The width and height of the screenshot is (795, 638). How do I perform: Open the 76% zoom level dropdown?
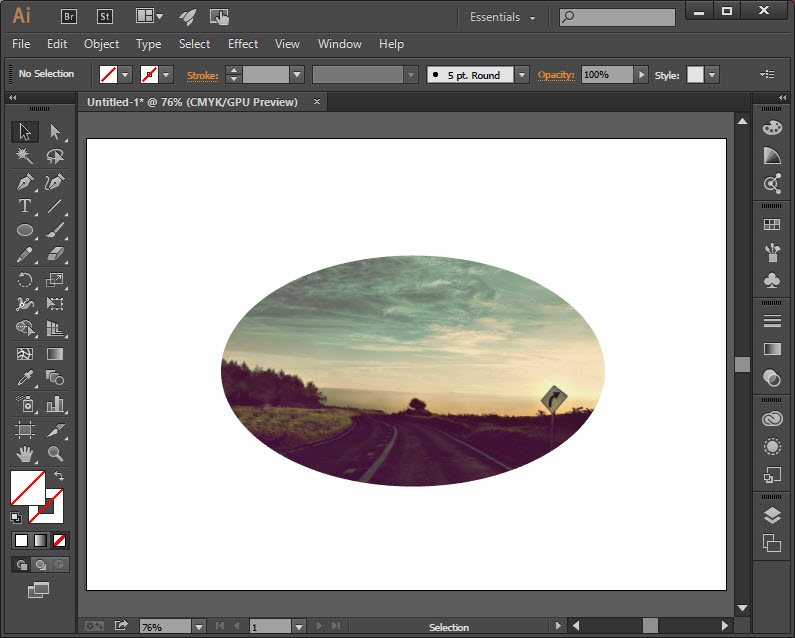198,627
